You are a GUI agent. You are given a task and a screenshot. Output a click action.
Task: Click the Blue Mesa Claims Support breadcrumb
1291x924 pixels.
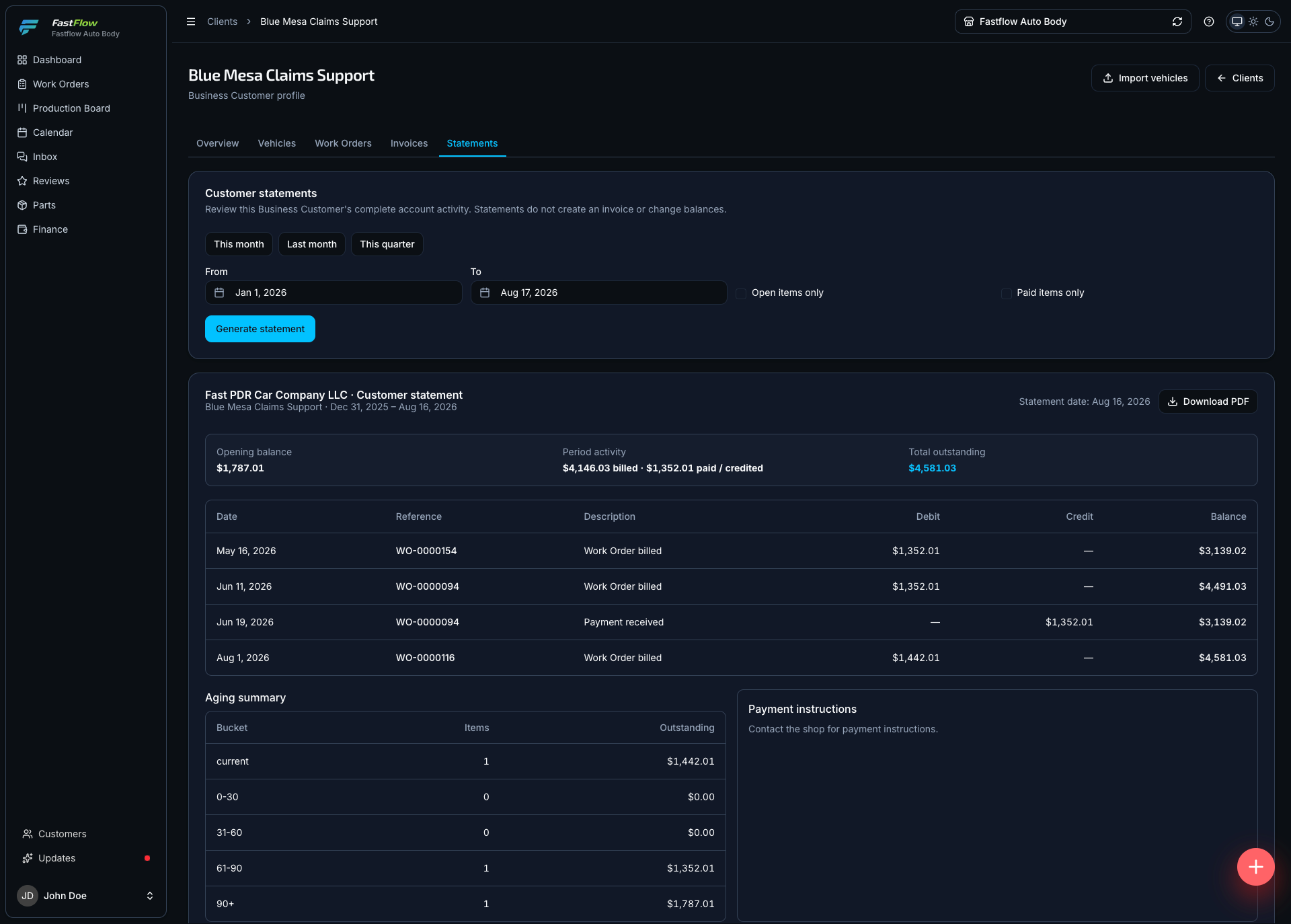click(319, 22)
